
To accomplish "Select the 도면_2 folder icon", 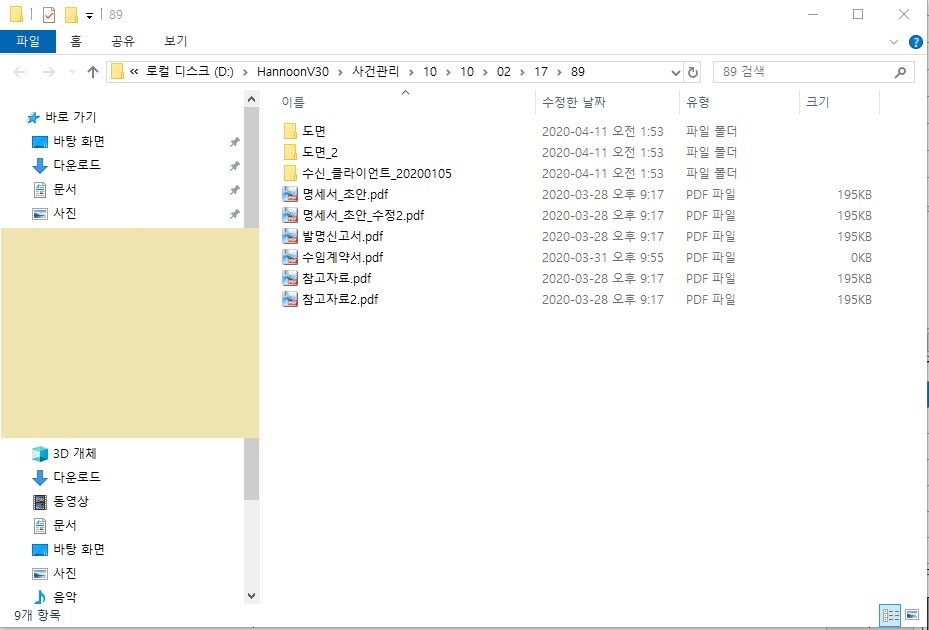I will [x=290, y=152].
